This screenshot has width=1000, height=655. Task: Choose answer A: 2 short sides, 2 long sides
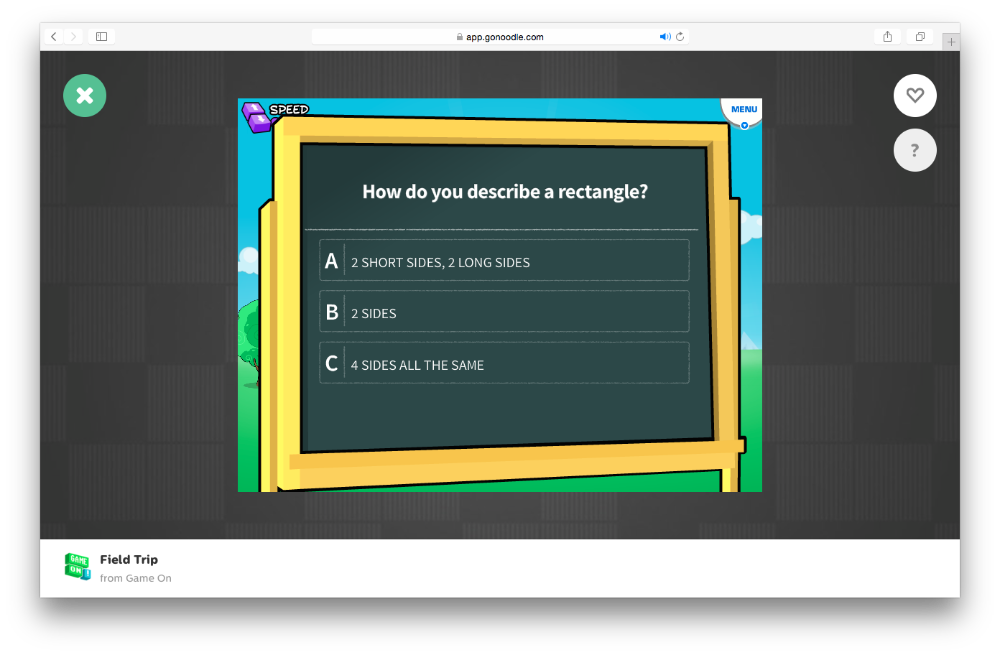coord(504,261)
